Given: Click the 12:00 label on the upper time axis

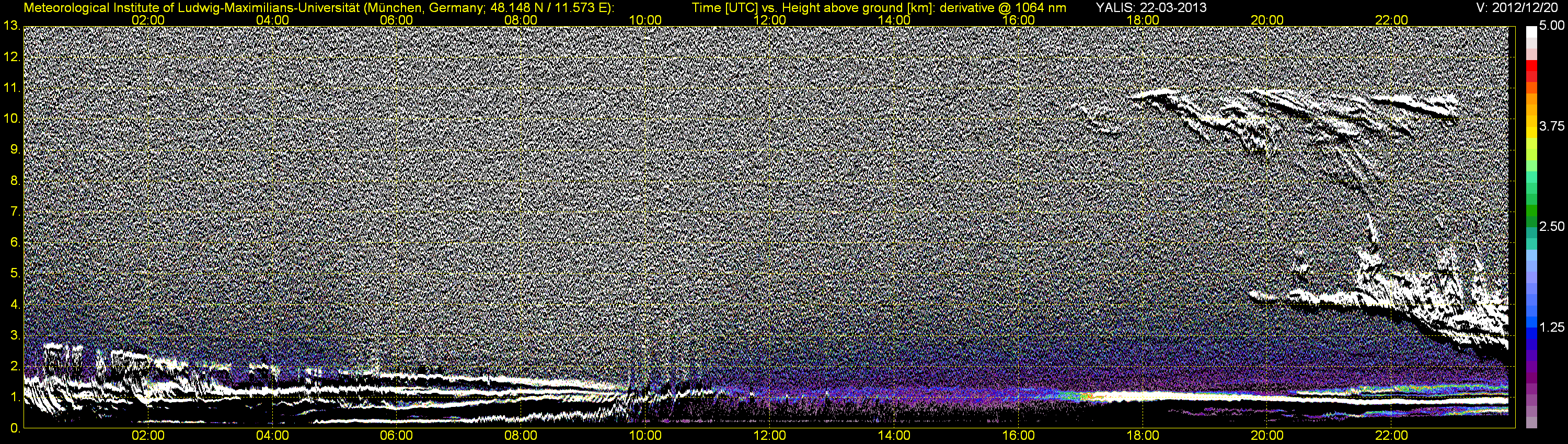Looking at the screenshot, I should 769,20.
